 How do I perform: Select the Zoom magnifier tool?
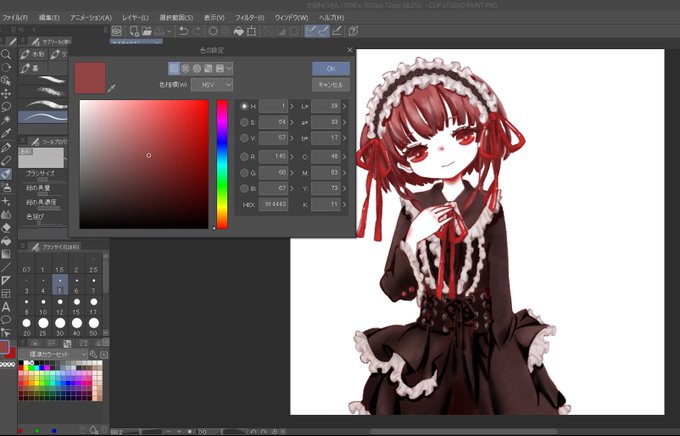click(x=6, y=54)
